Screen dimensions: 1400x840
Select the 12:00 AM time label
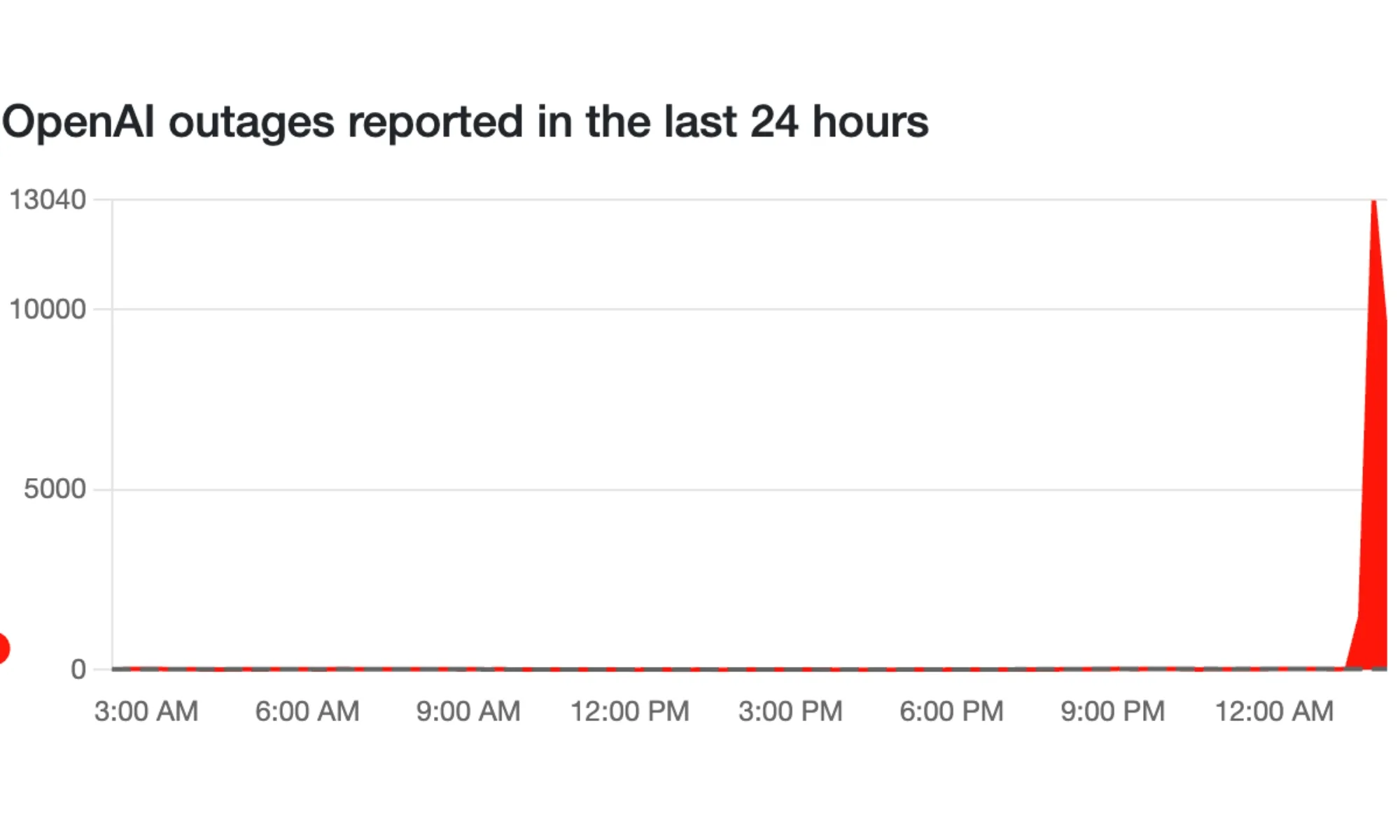pos(1274,712)
